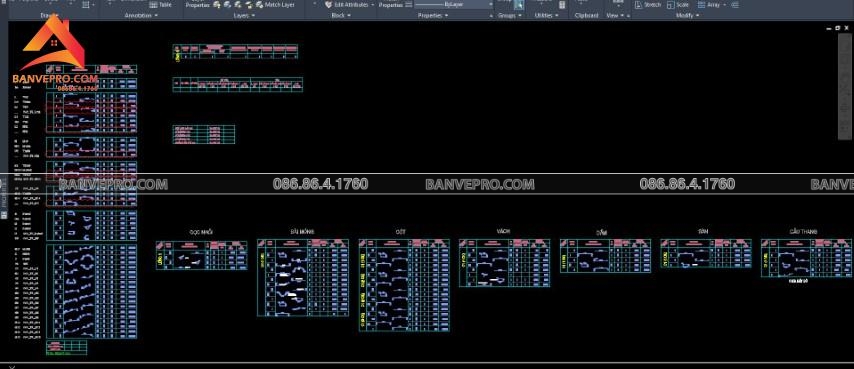The image size is (854, 369).
Task: Expand the Annotation panel
Action: click(x=141, y=16)
